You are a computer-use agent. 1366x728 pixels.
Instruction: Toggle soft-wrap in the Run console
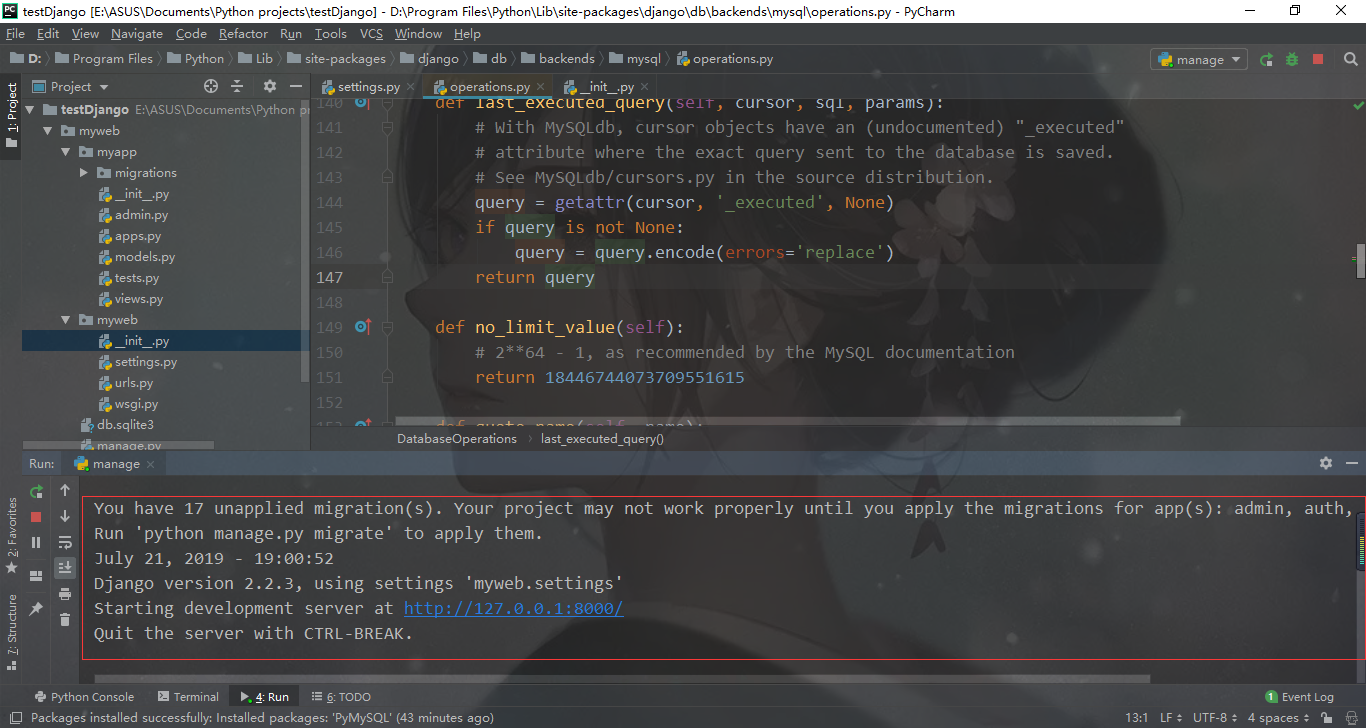(x=65, y=542)
